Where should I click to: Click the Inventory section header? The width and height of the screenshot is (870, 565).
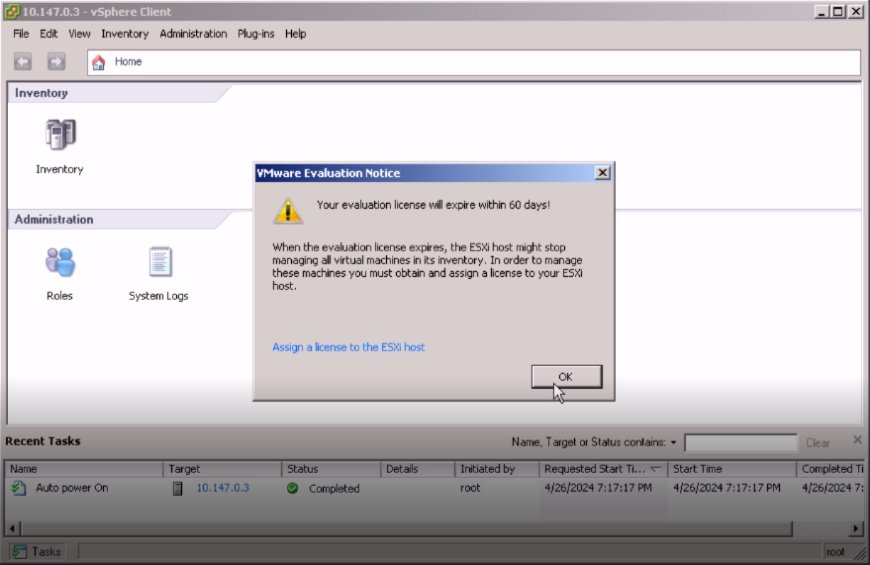tap(42, 93)
